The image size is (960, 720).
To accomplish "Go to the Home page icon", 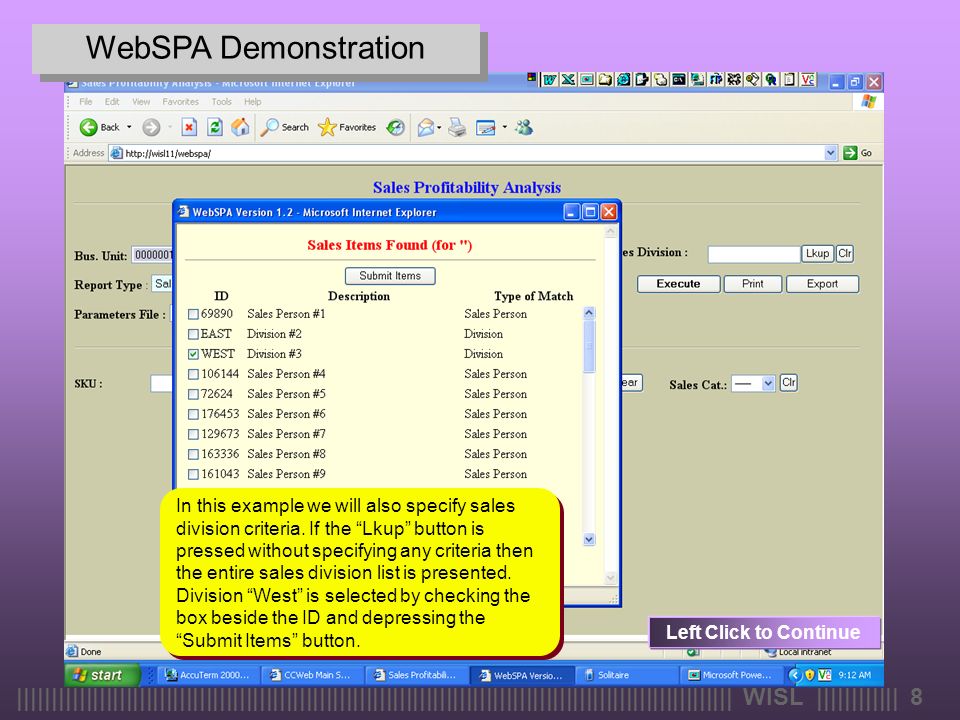I will coord(240,127).
